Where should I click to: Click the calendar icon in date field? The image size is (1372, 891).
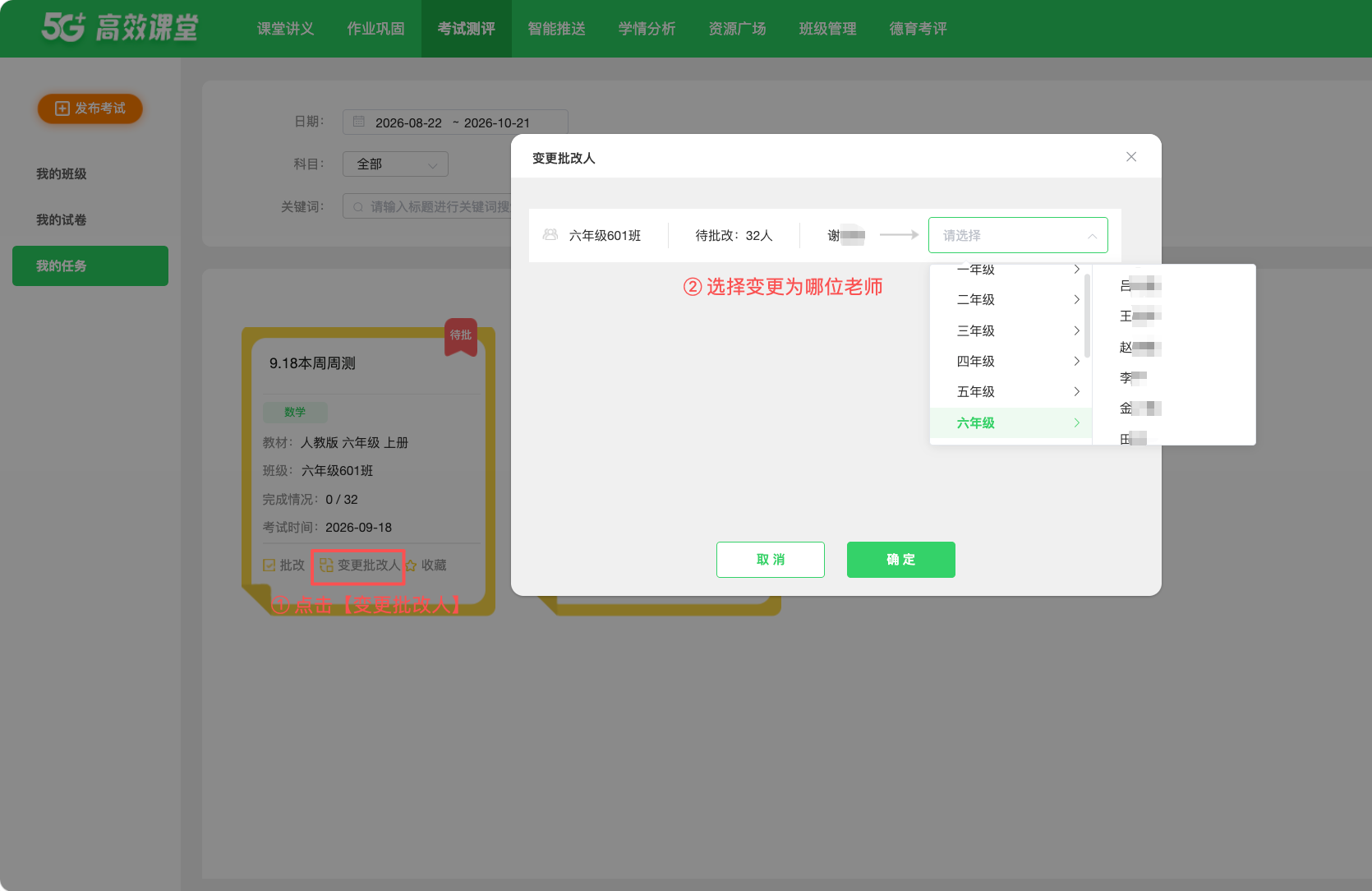(359, 122)
